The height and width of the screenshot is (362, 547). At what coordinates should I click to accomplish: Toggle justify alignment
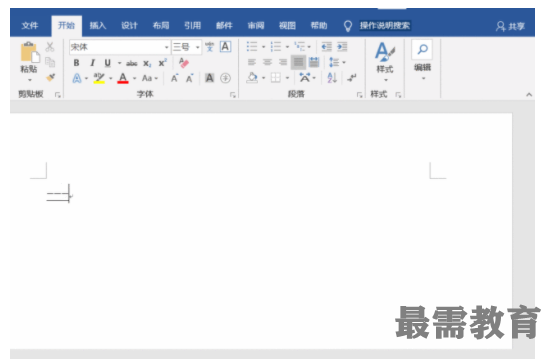click(x=298, y=62)
